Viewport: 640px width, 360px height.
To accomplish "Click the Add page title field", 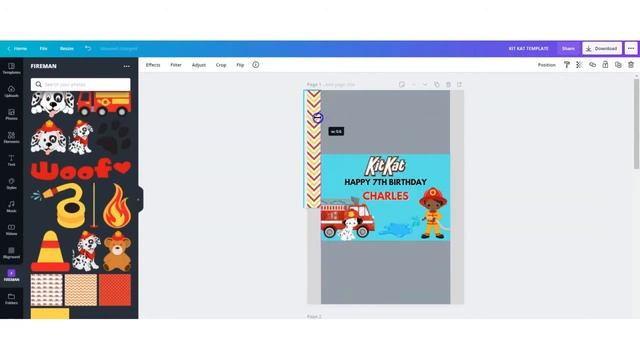I will point(340,84).
